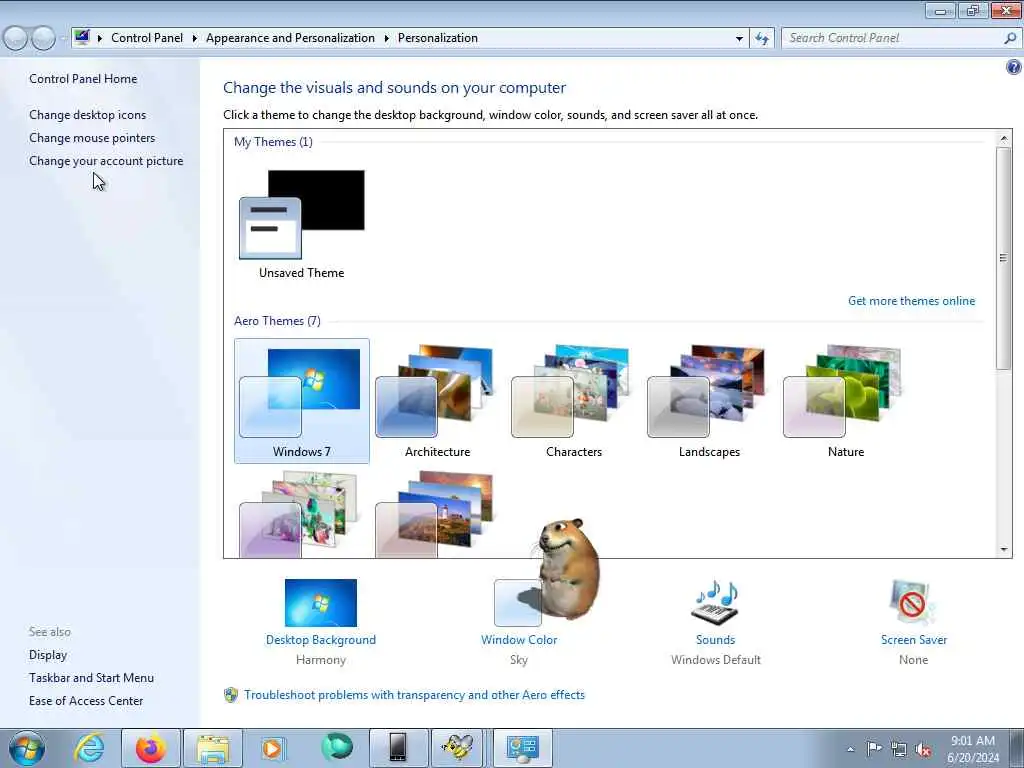Viewport: 1024px width, 768px height.
Task: Open Change desktop icons link
Action: coord(88,115)
